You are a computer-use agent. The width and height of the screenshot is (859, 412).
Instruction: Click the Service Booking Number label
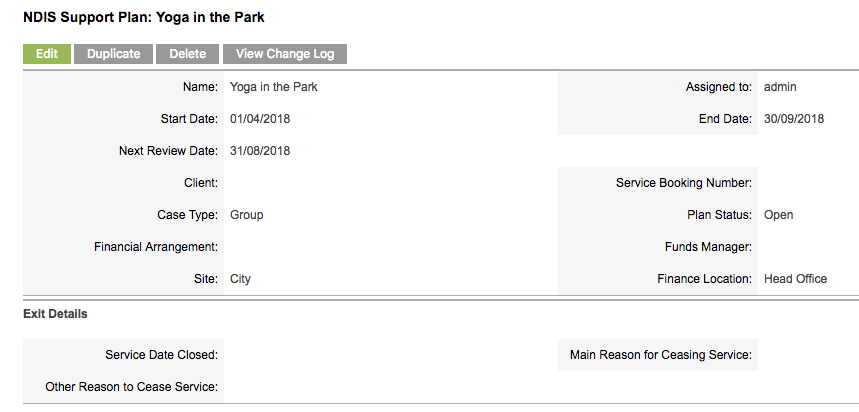[x=684, y=183]
